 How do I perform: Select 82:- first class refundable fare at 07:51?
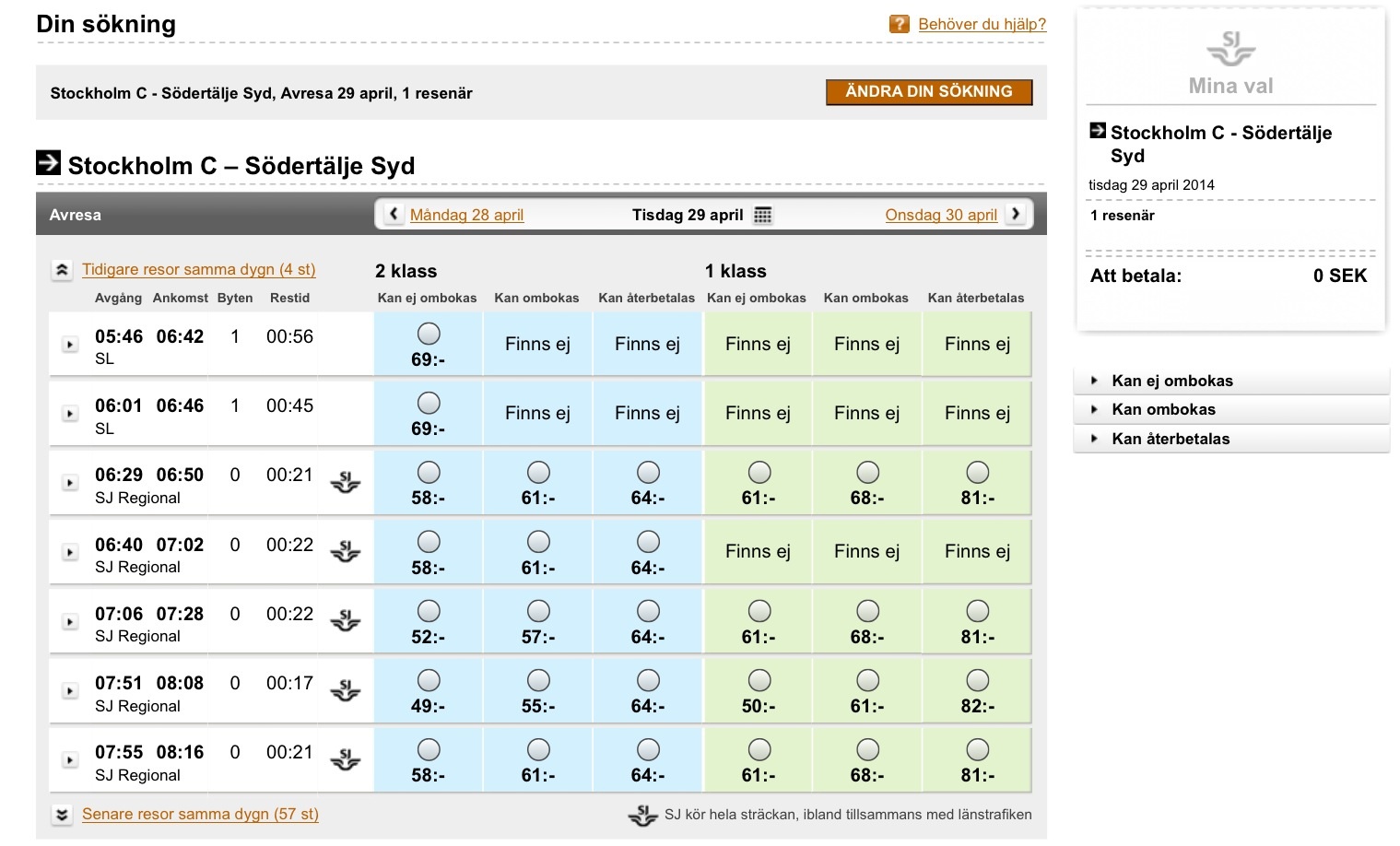click(x=977, y=681)
